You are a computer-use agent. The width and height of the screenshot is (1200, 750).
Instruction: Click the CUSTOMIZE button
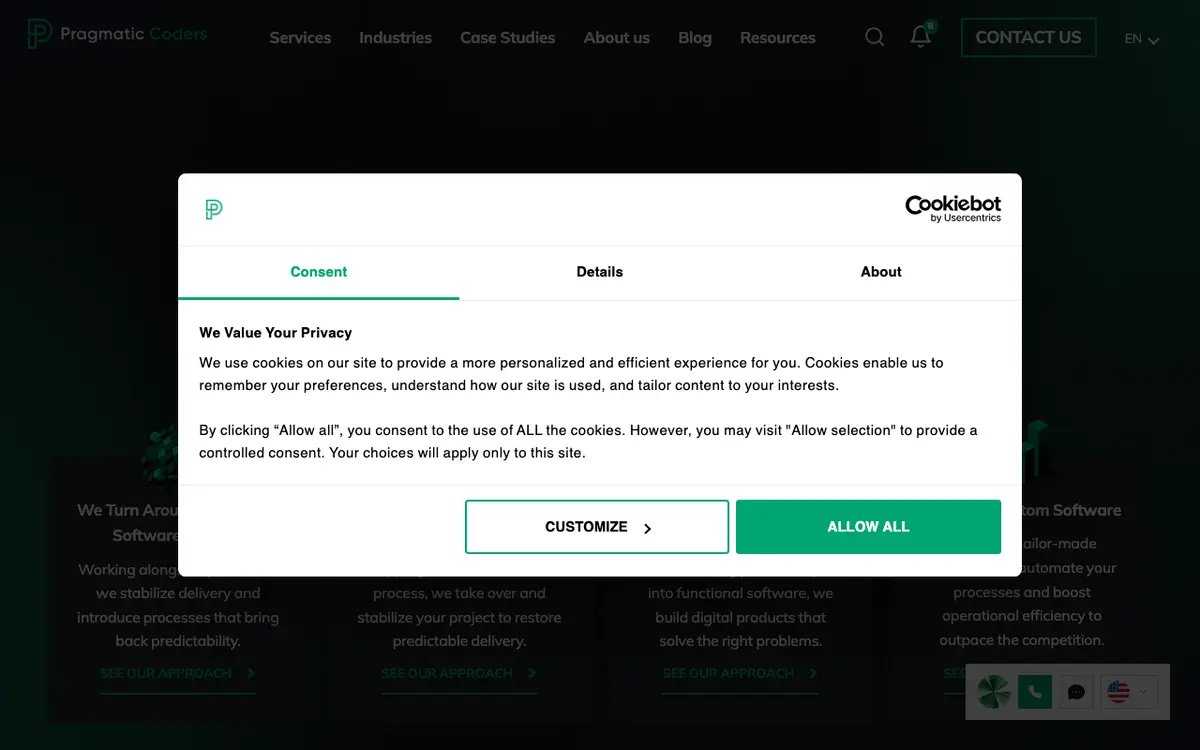597,527
